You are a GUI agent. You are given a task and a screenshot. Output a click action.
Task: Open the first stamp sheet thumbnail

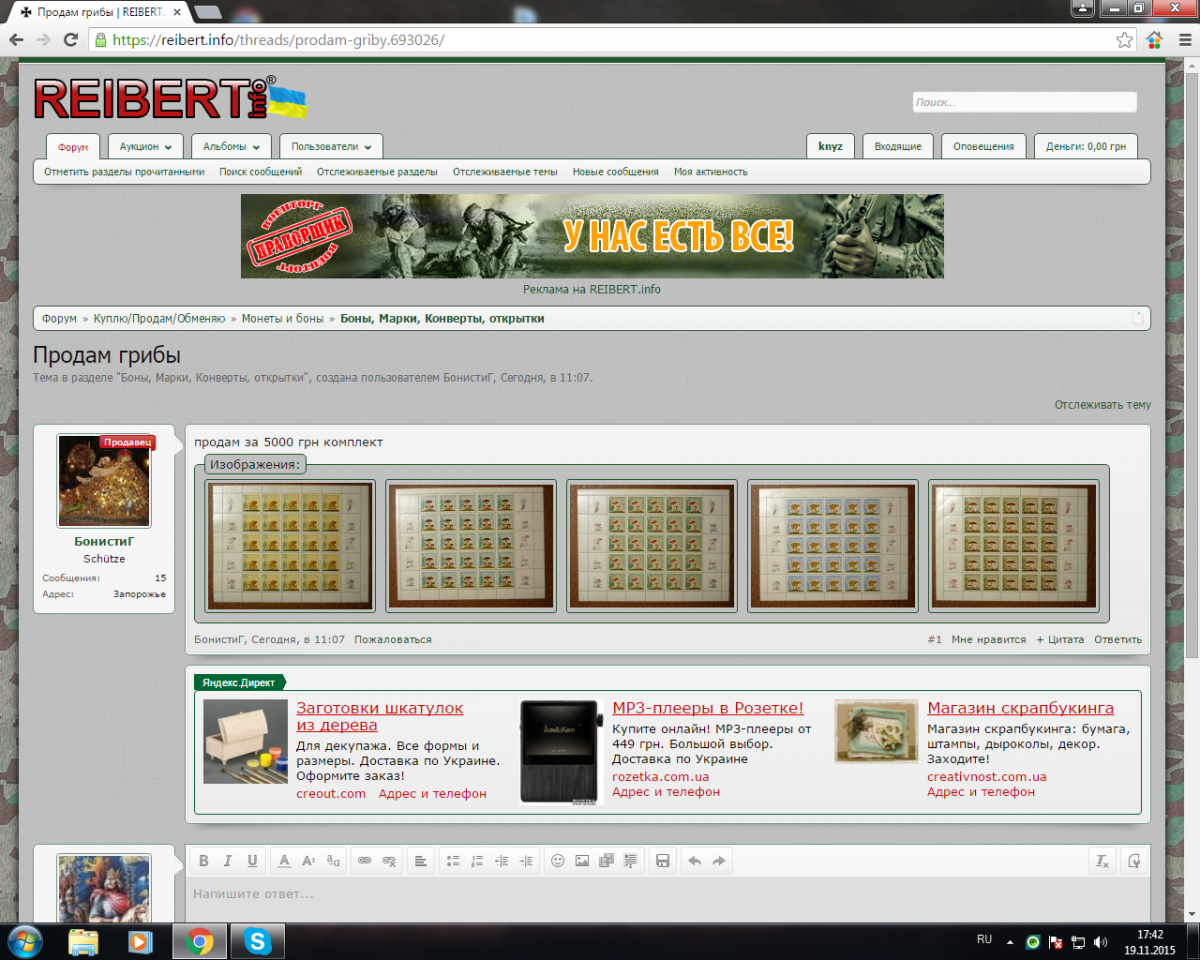tap(290, 545)
